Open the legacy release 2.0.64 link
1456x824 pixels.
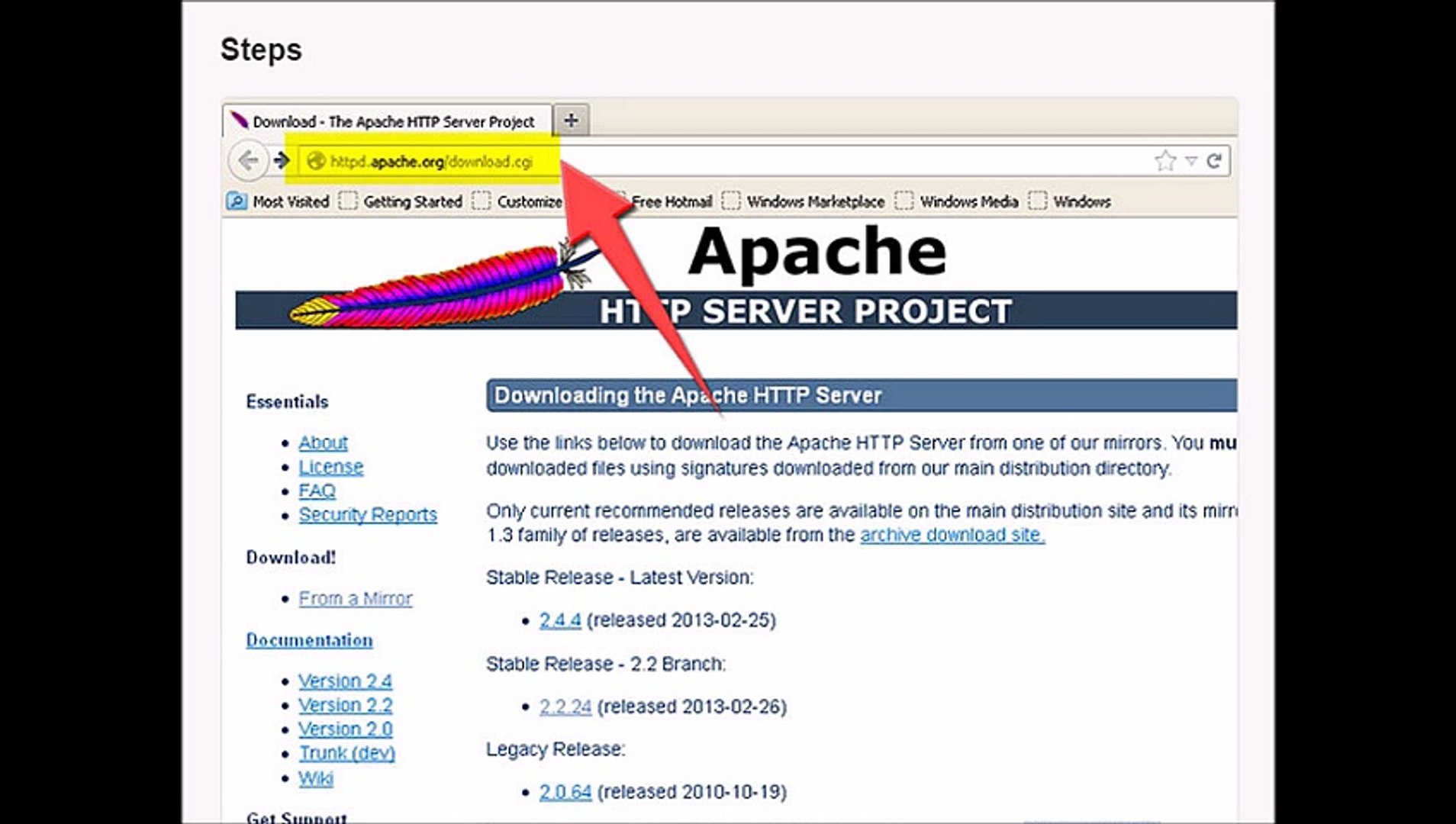coord(565,791)
